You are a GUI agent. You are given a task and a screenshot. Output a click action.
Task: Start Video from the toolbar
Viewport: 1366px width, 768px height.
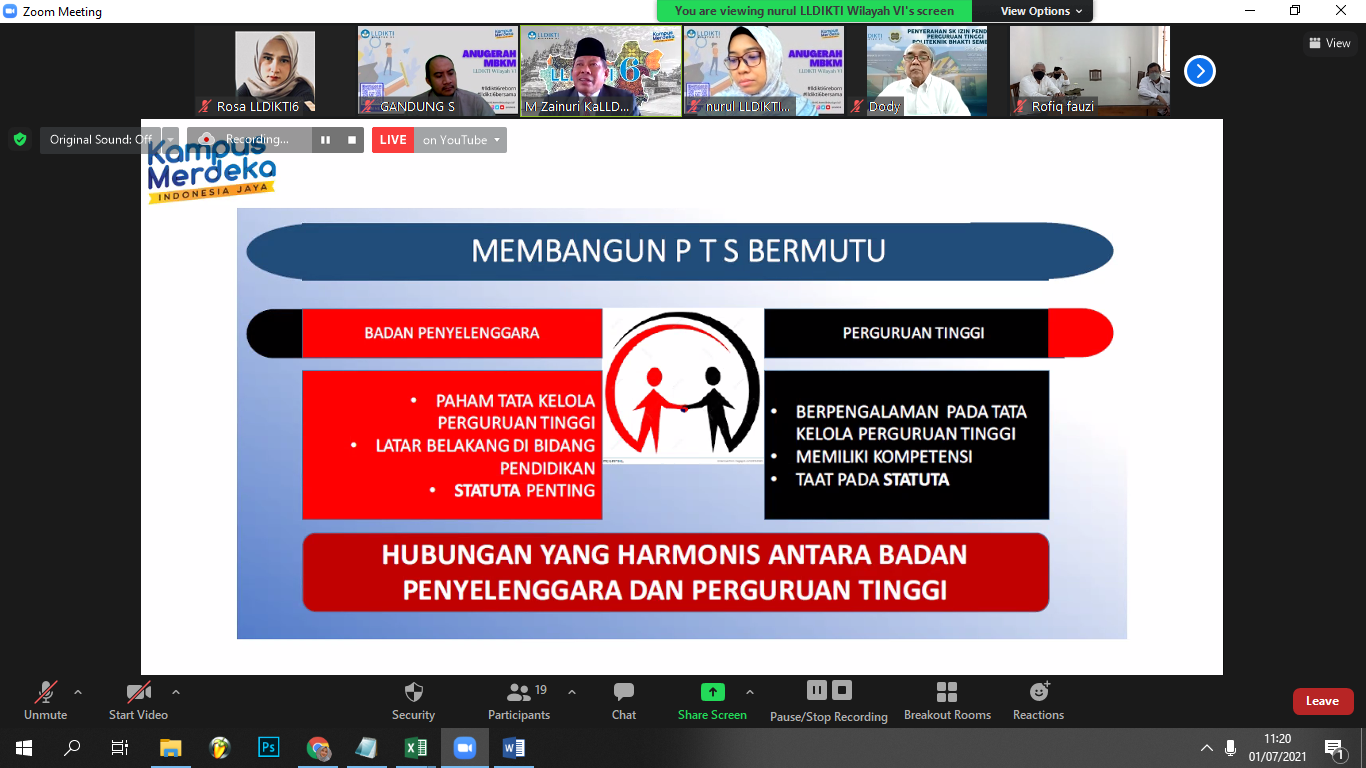tap(138, 700)
